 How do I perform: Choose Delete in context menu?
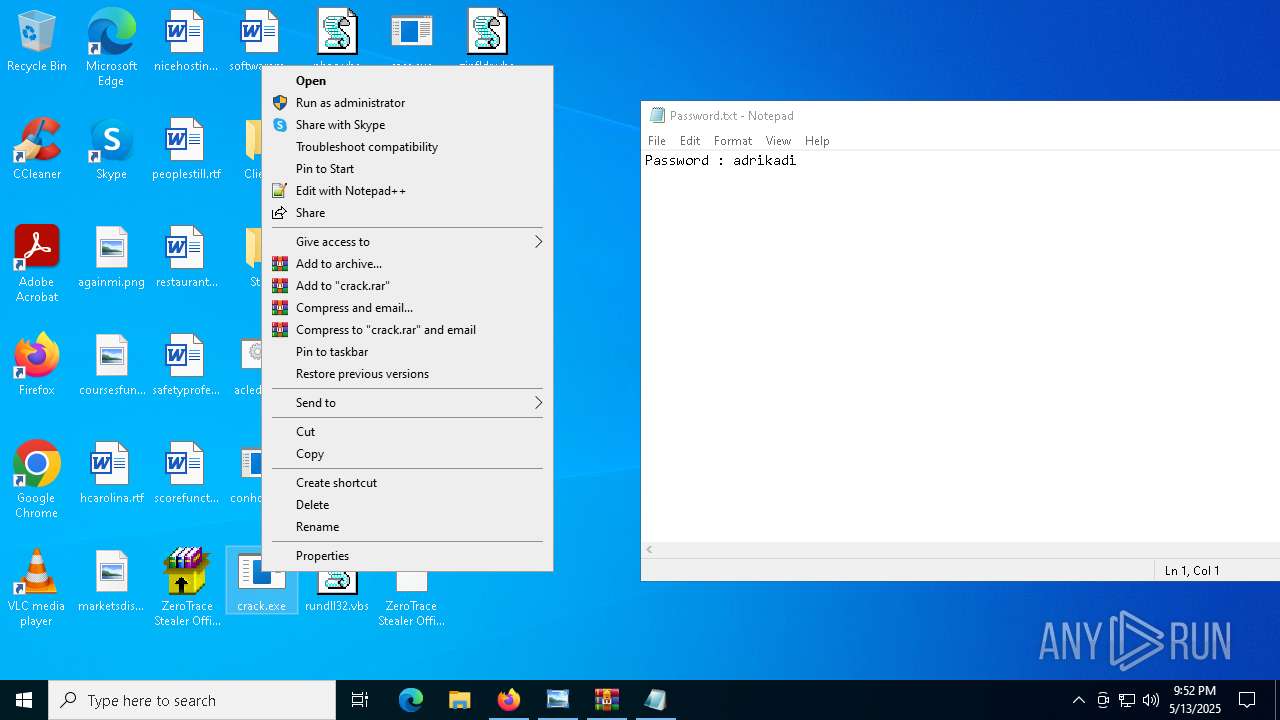[x=407, y=505]
